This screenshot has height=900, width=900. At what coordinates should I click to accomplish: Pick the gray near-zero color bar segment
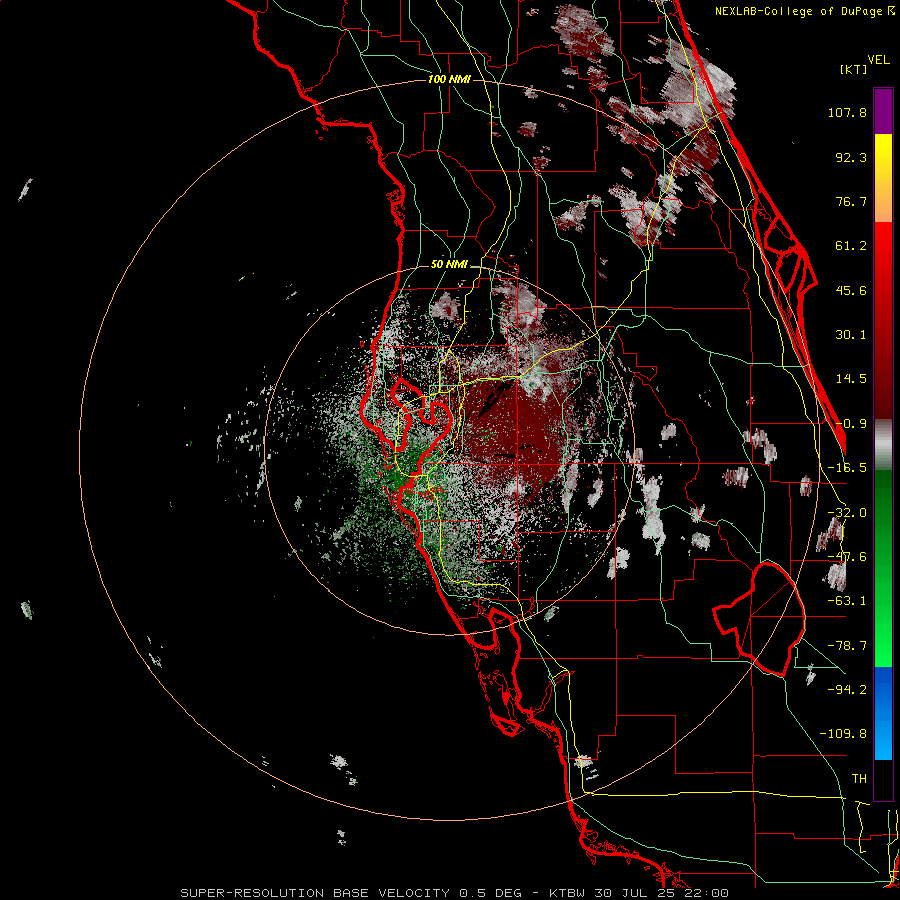coord(883,445)
